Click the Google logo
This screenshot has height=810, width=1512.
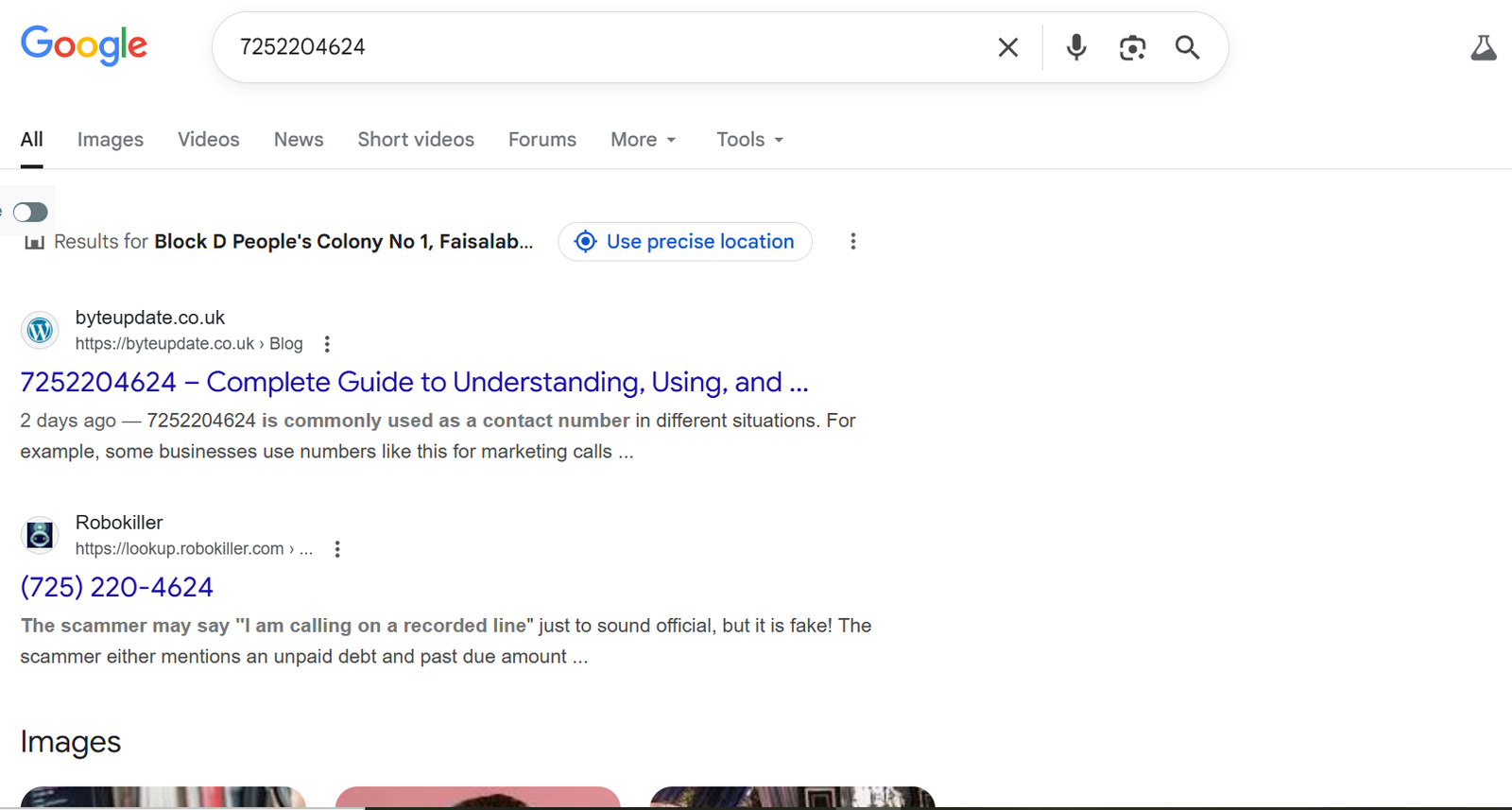tap(84, 45)
